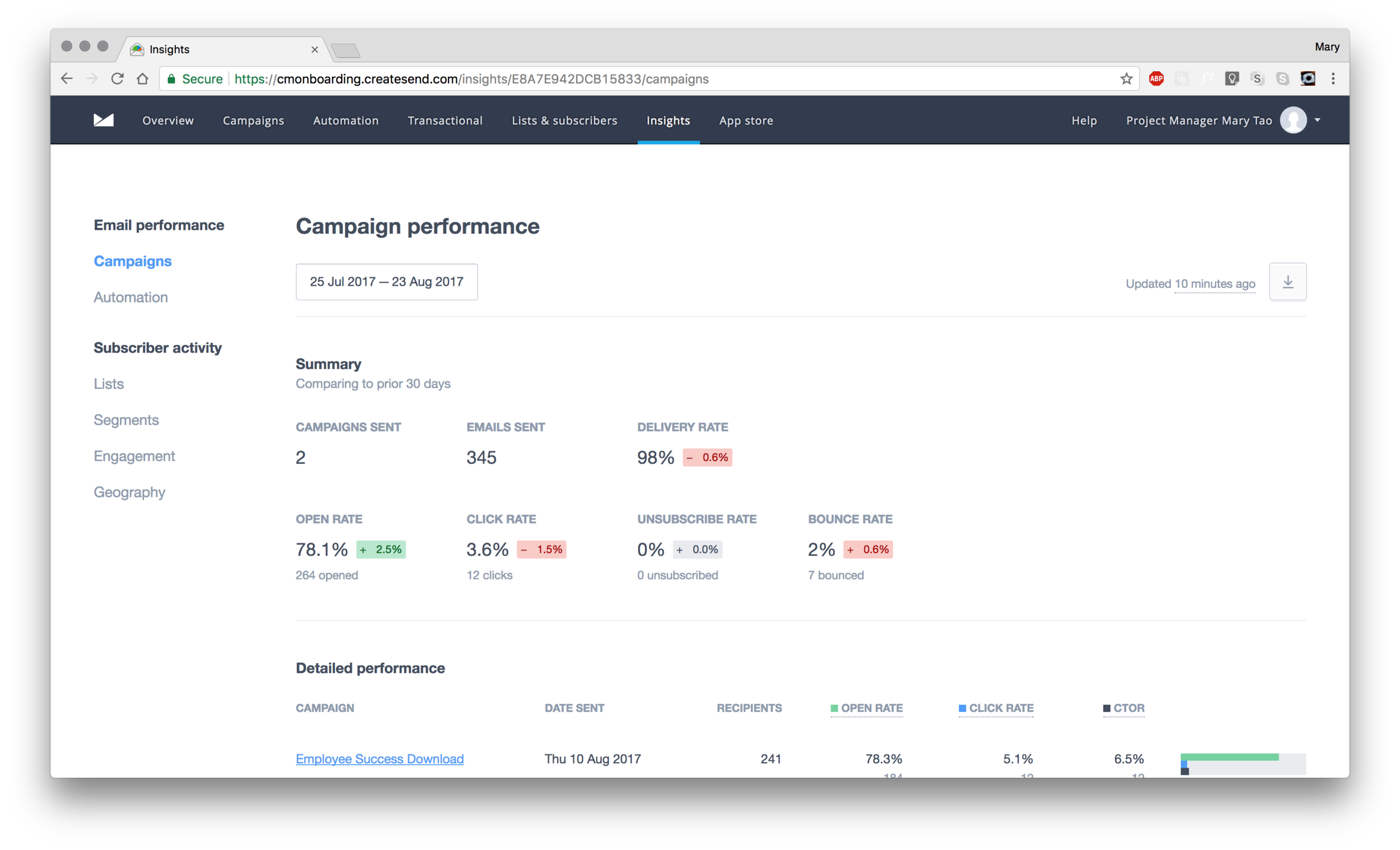Click the download report icon button
This screenshot has height=850, width=1400.
pyautogui.click(x=1287, y=281)
